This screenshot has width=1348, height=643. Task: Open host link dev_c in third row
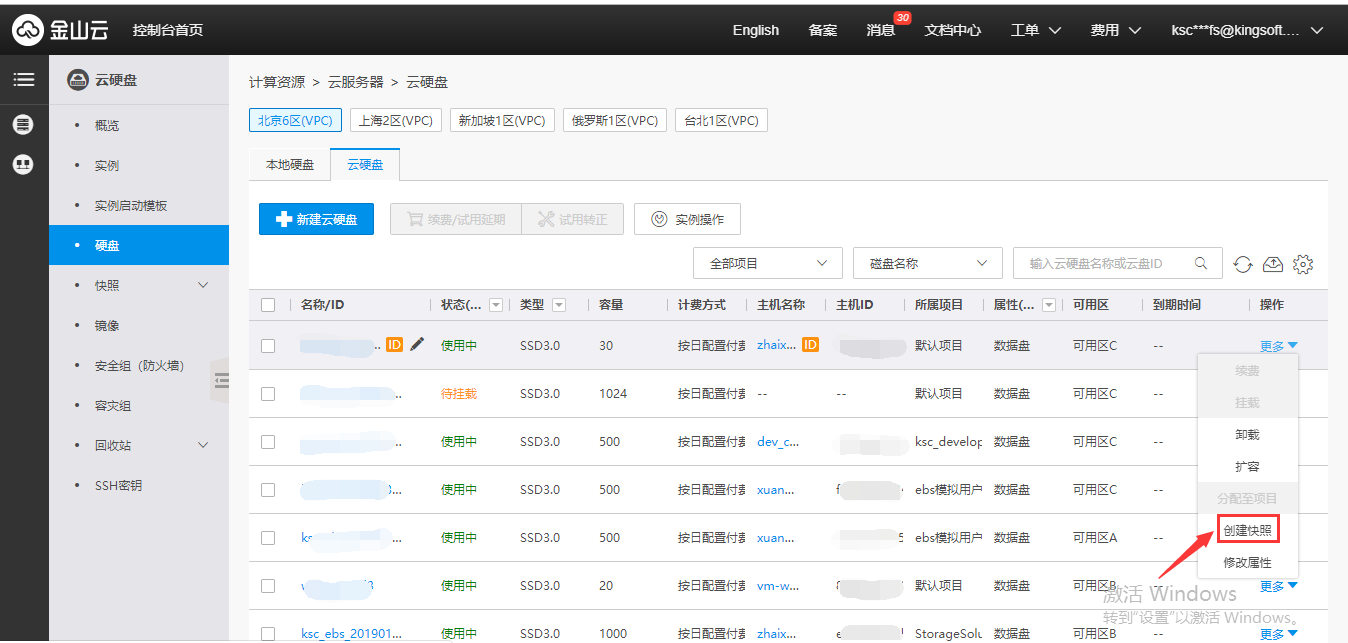(x=779, y=441)
